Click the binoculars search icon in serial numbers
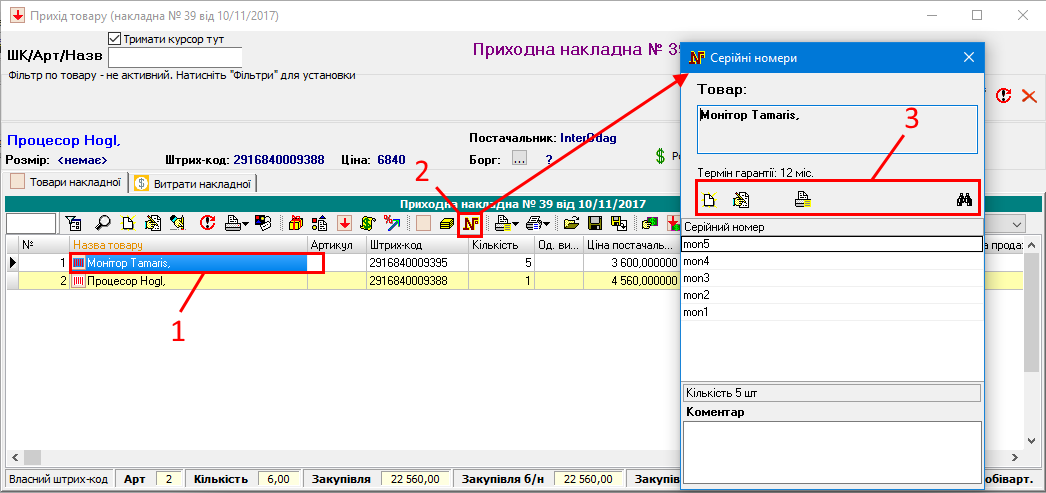The height and width of the screenshot is (493, 1046). 964,199
